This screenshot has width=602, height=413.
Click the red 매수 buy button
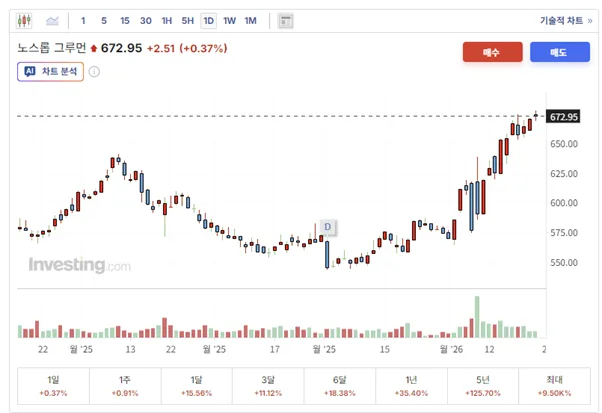[493, 52]
